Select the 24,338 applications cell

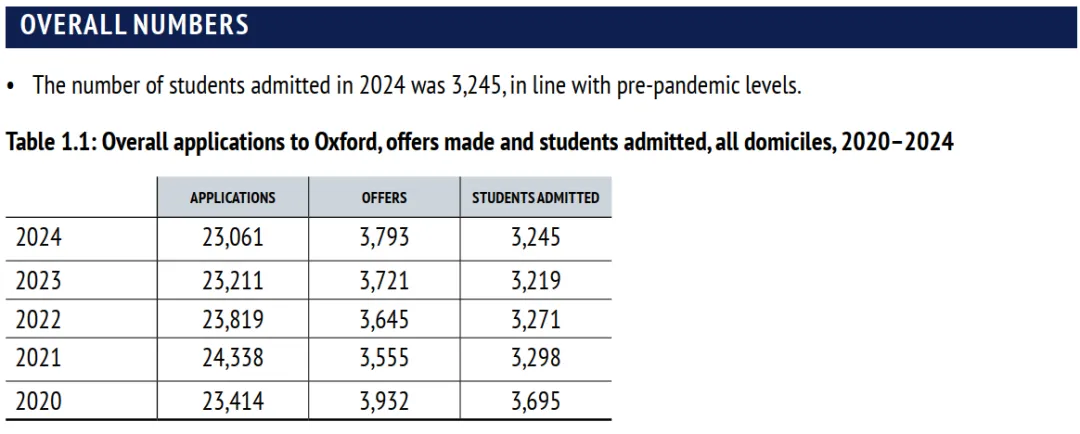point(233,360)
